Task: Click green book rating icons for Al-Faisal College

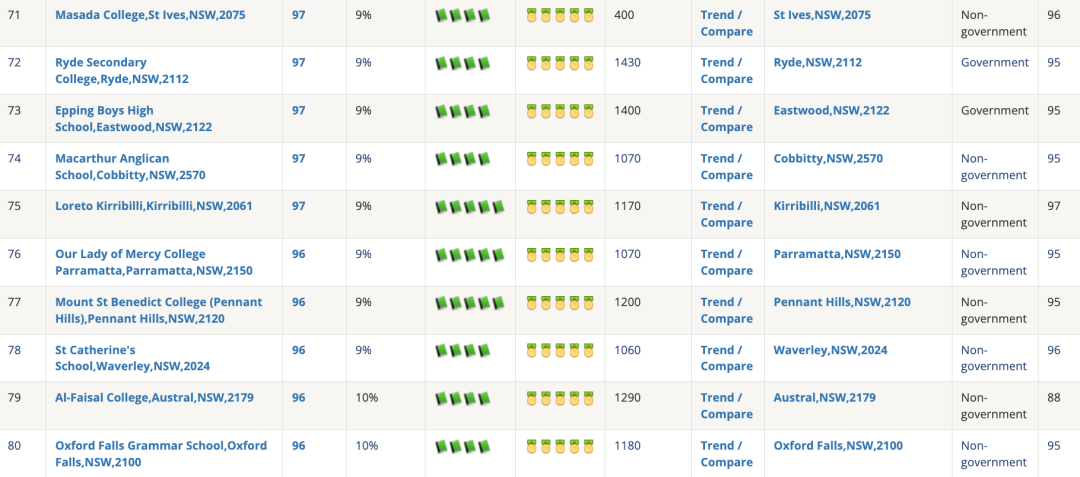Action: tap(463, 398)
